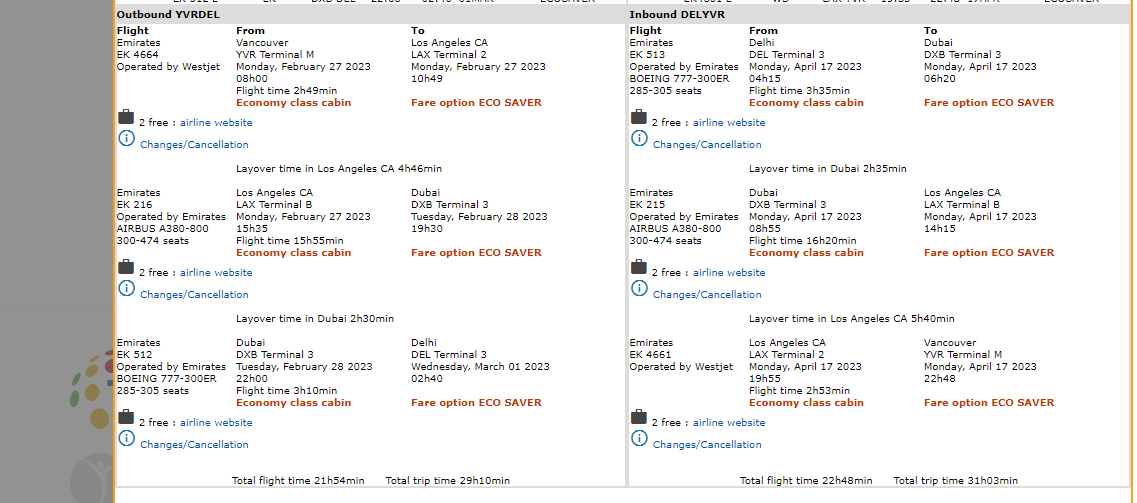View Changes/Cancellation for Vancouver-bound flight EK 4661

(x=707, y=445)
